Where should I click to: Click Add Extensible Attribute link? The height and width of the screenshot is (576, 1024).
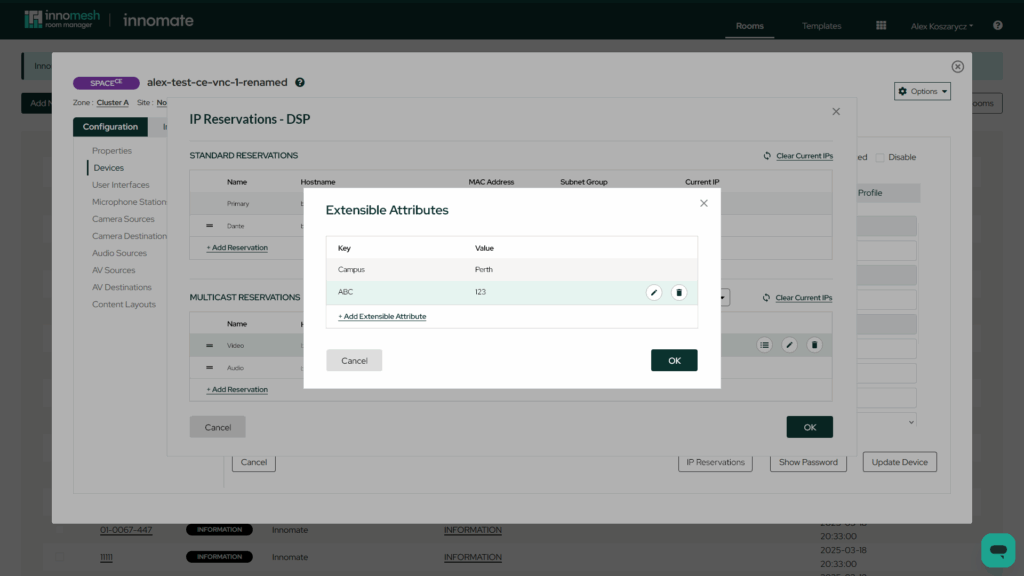point(382,316)
